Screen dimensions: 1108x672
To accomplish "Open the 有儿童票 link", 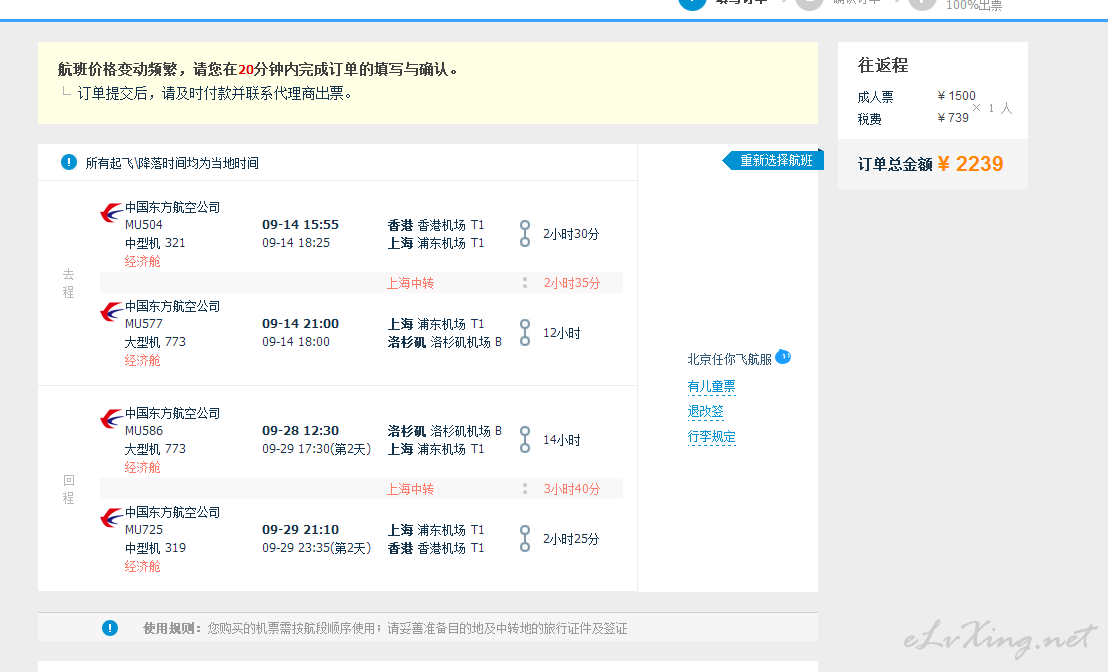I will click(712, 387).
